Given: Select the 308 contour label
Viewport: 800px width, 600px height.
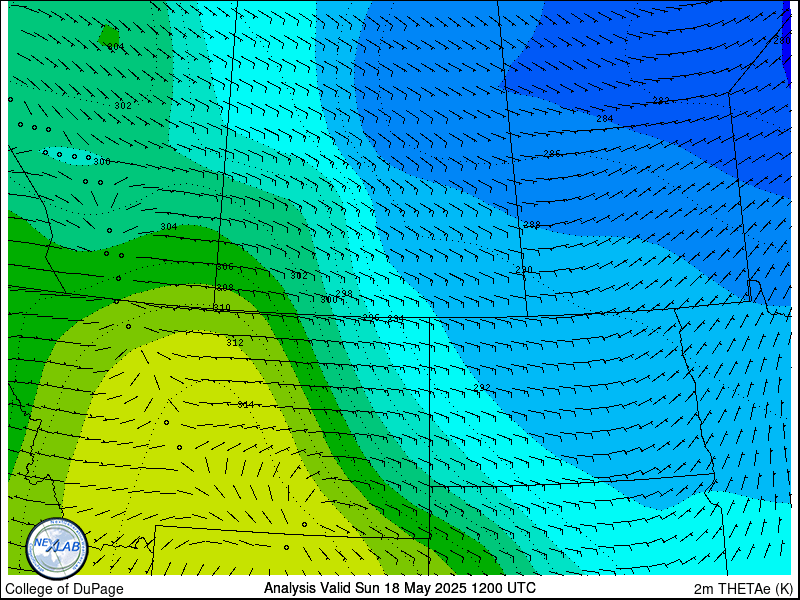Looking at the screenshot, I should point(225,287).
